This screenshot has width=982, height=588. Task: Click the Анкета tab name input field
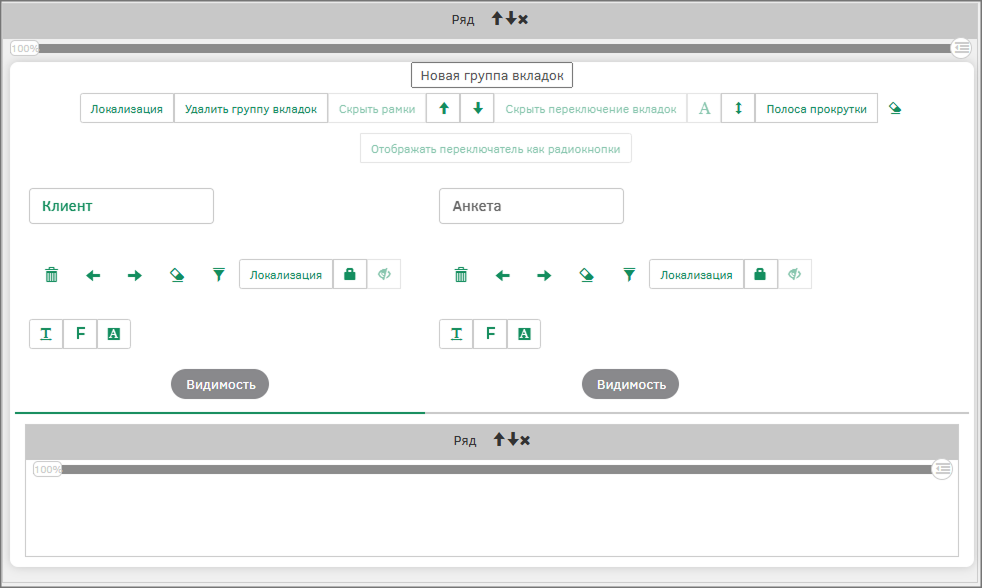[x=531, y=206]
